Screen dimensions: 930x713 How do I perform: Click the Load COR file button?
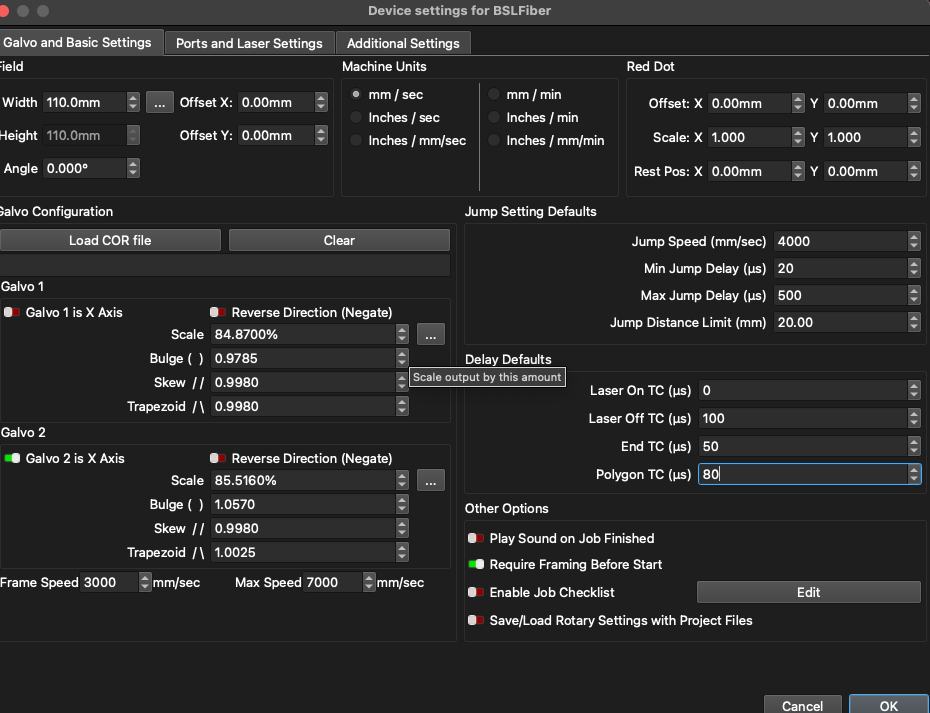pos(110,240)
